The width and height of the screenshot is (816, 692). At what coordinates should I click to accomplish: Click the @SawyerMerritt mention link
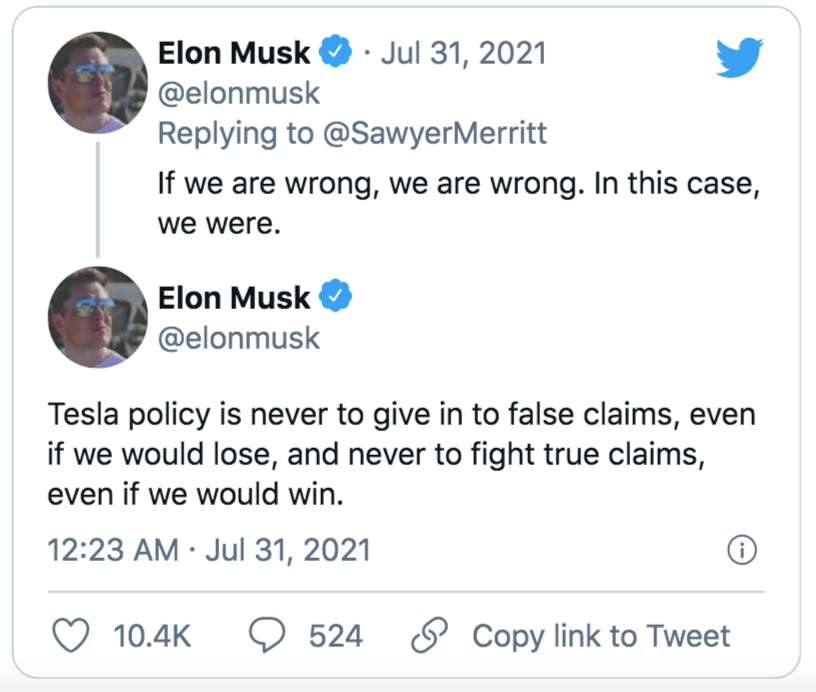pos(434,133)
